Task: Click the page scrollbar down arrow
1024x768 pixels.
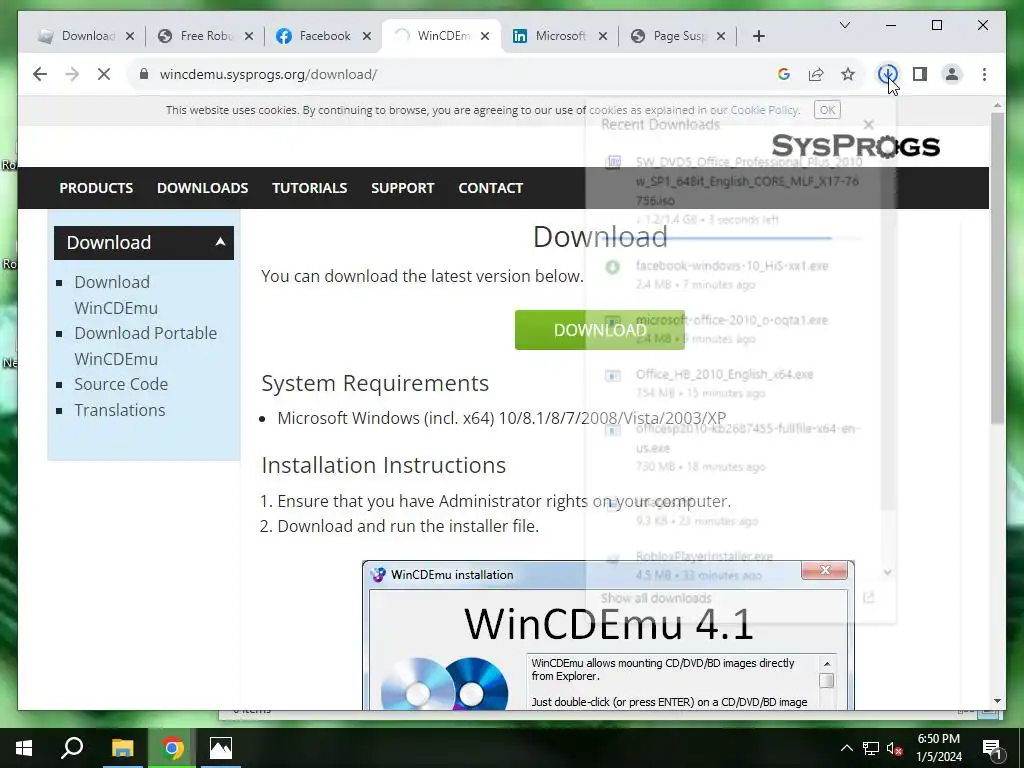Action: (x=997, y=701)
